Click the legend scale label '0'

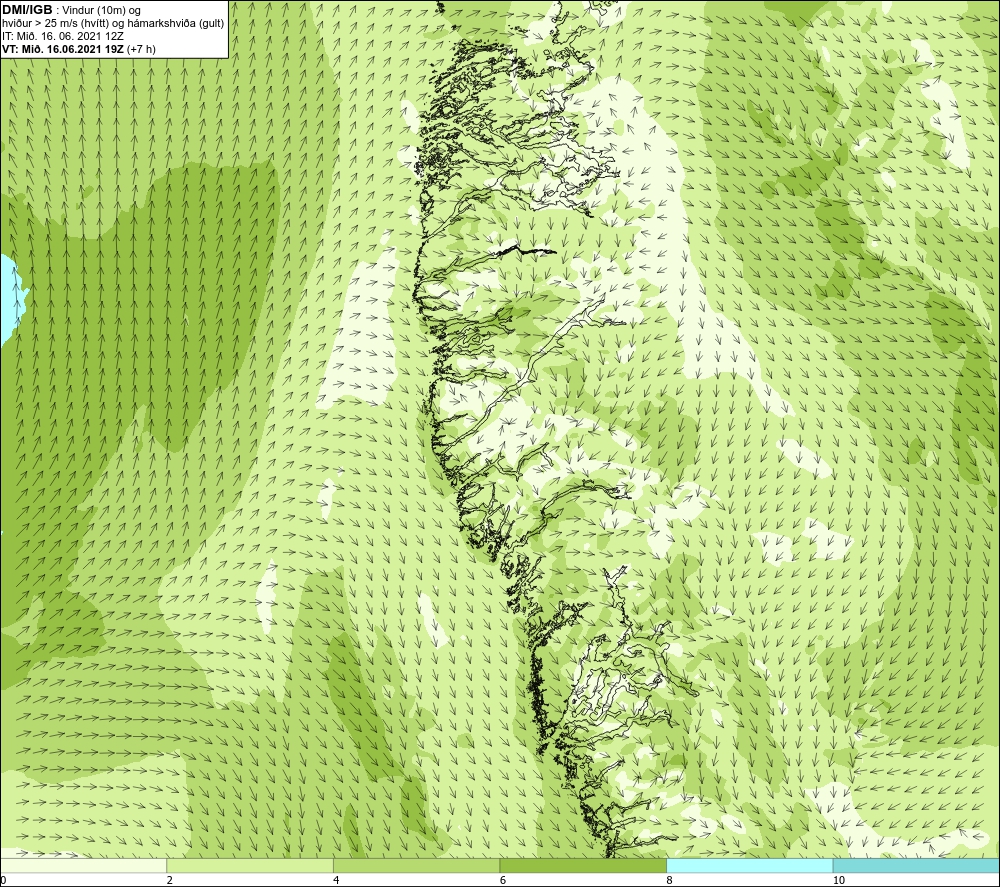[3, 881]
